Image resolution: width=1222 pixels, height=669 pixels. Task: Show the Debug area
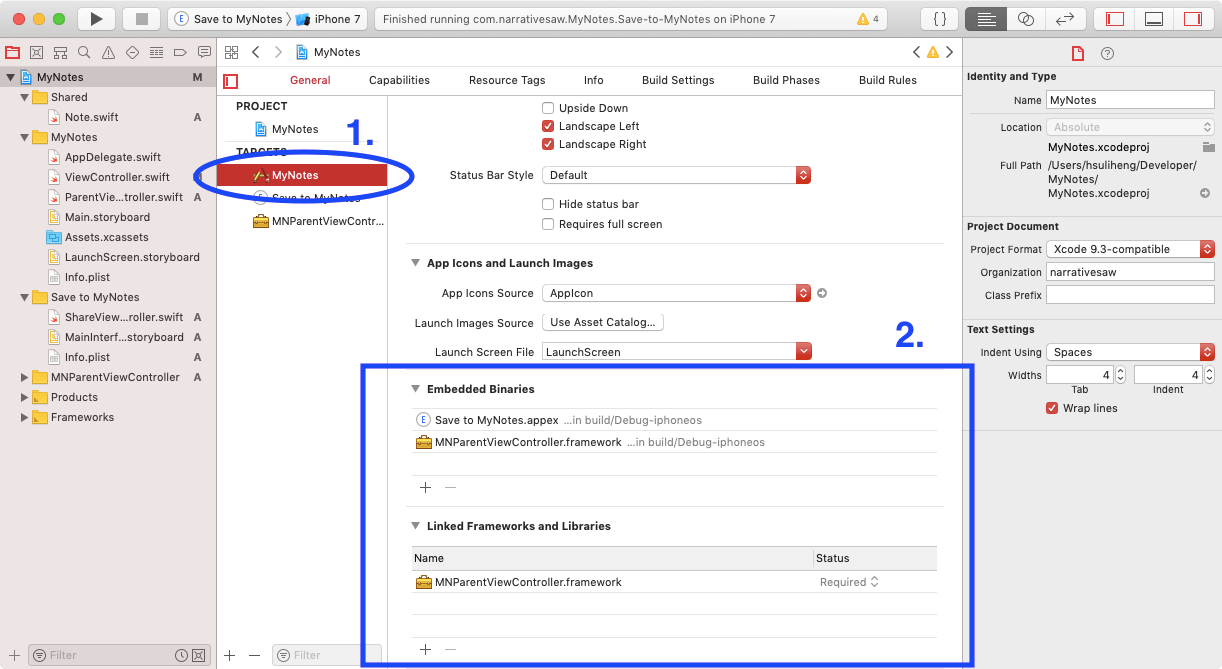[1153, 19]
